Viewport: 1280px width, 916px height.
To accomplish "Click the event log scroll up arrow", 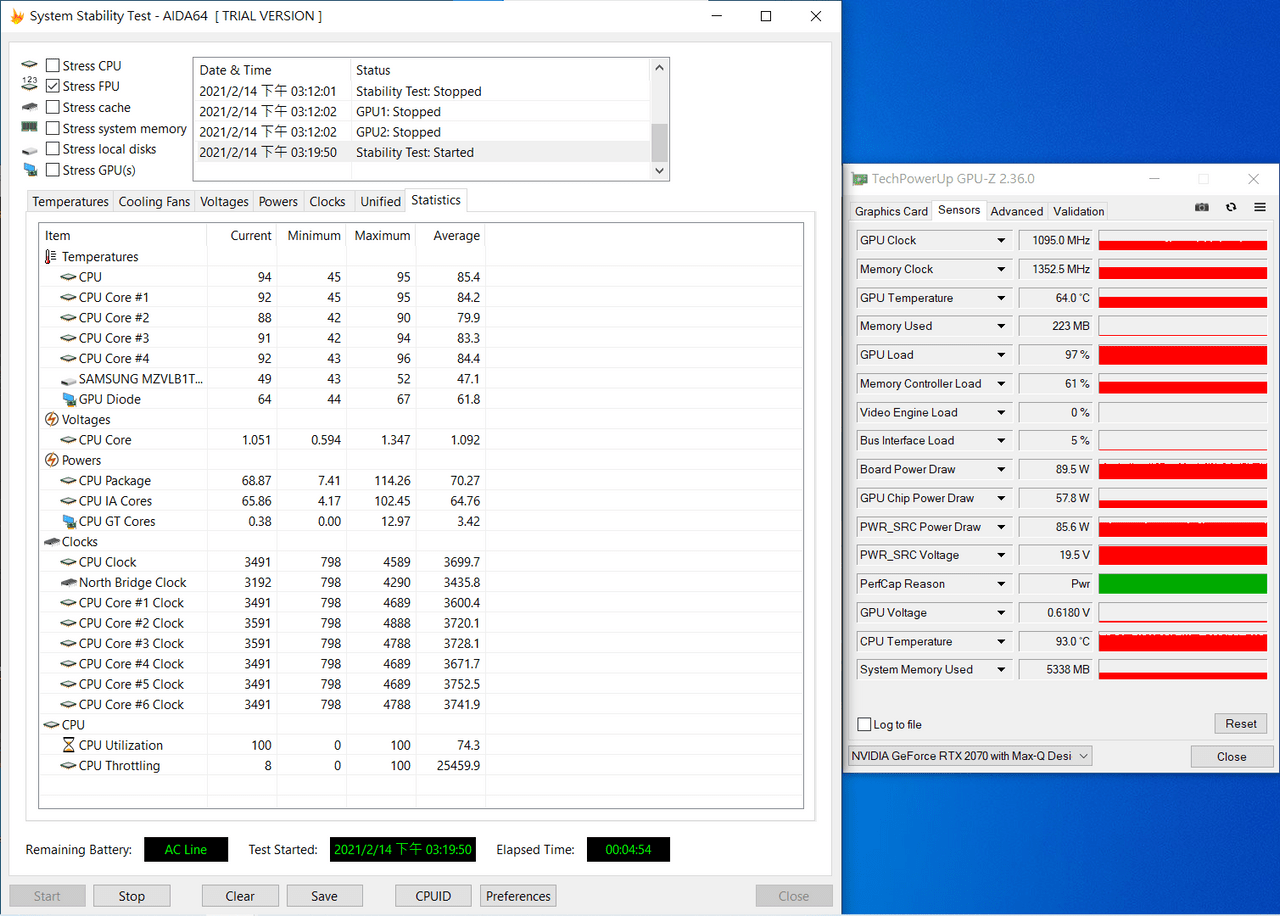I will coord(659,68).
